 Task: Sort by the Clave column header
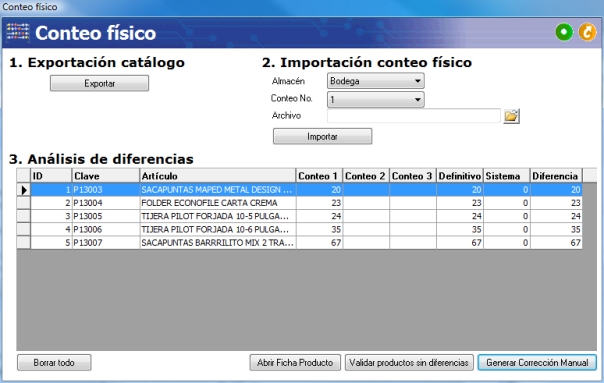click(x=105, y=176)
